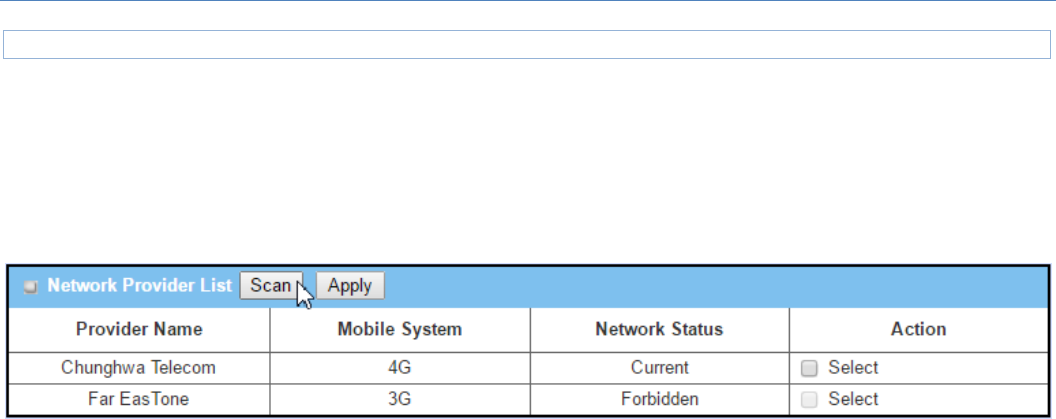Click the Action column header
1056x419 pixels.
tap(919, 329)
